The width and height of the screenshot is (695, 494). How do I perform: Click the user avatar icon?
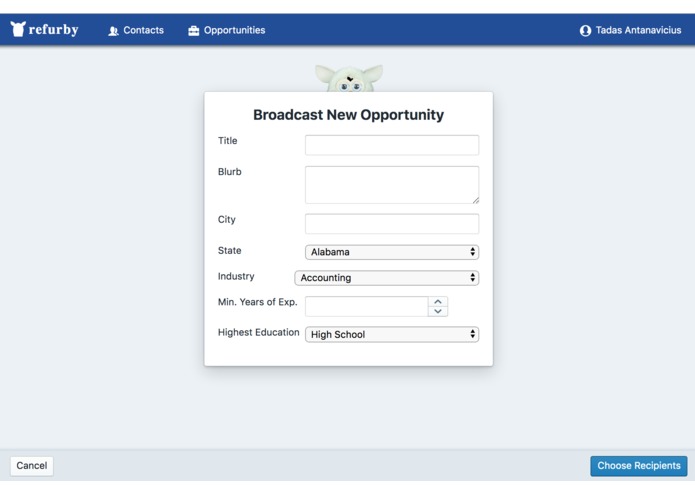coord(585,31)
